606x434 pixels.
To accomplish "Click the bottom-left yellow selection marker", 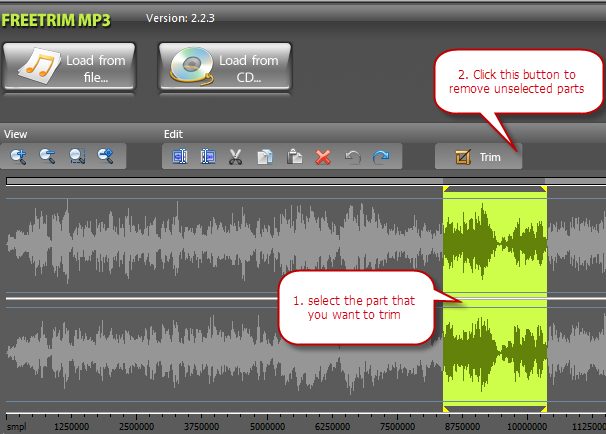I will pos(446,409).
